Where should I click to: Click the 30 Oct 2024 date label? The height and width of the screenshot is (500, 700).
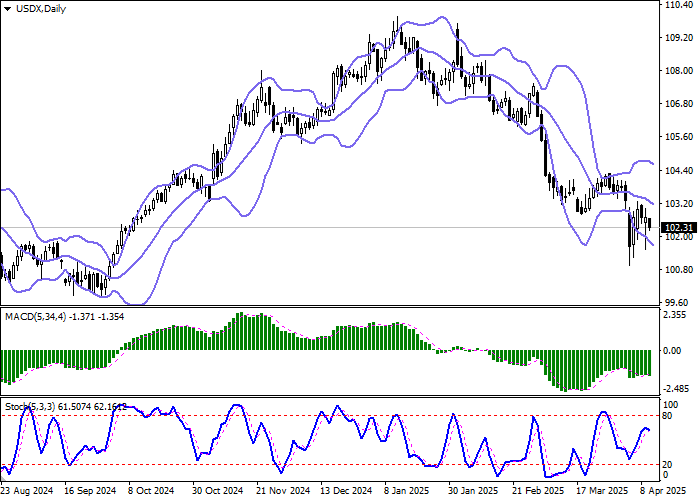tap(218, 491)
